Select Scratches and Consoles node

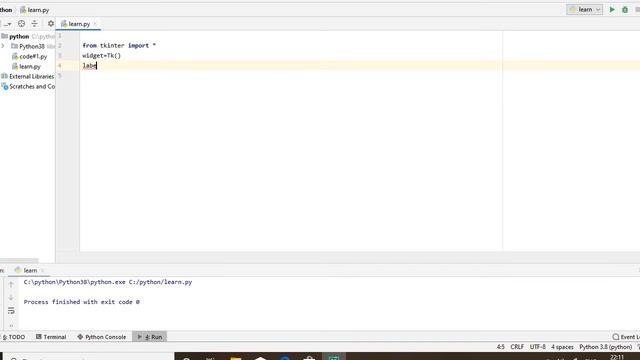(32, 87)
